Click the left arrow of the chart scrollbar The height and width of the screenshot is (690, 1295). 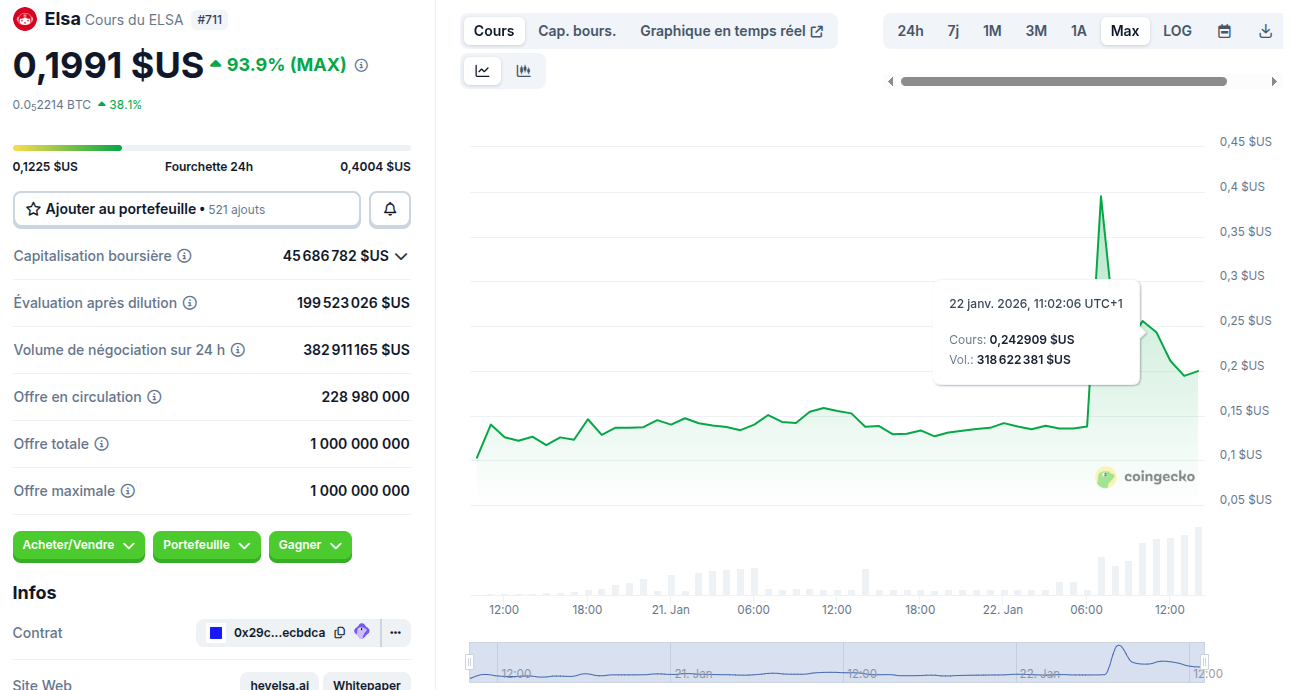pyautogui.click(x=891, y=82)
